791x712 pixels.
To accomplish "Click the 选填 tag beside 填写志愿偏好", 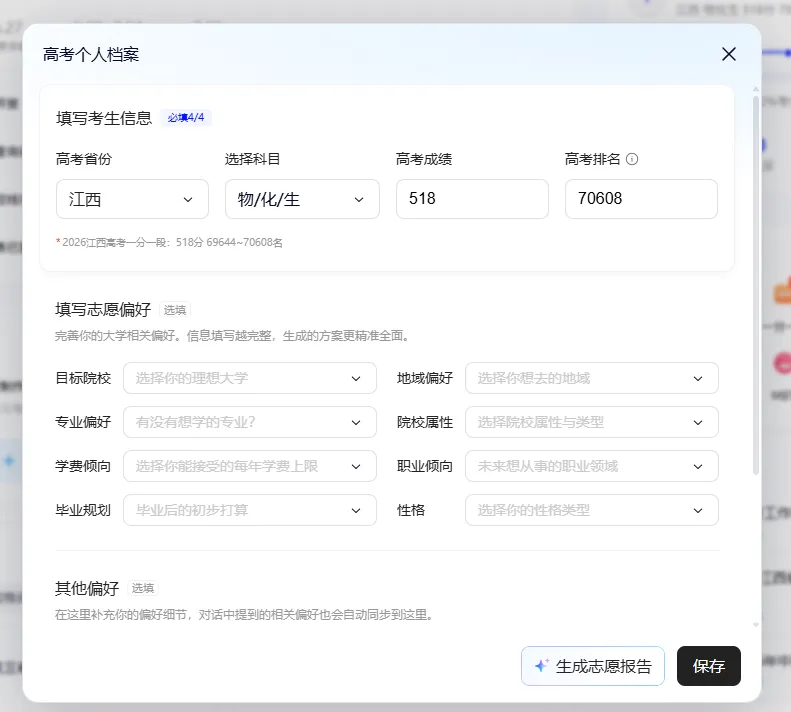I will [x=175, y=310].
